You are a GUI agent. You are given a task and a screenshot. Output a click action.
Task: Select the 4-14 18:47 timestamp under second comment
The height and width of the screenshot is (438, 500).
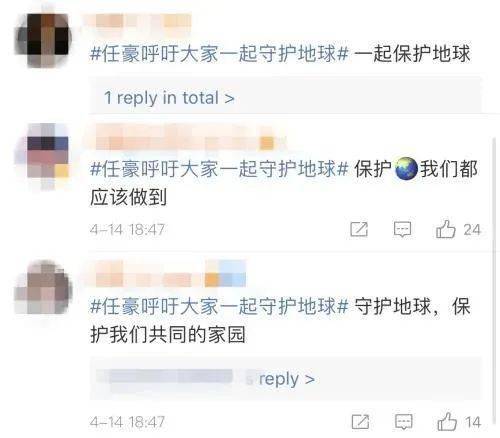(127, 230)
